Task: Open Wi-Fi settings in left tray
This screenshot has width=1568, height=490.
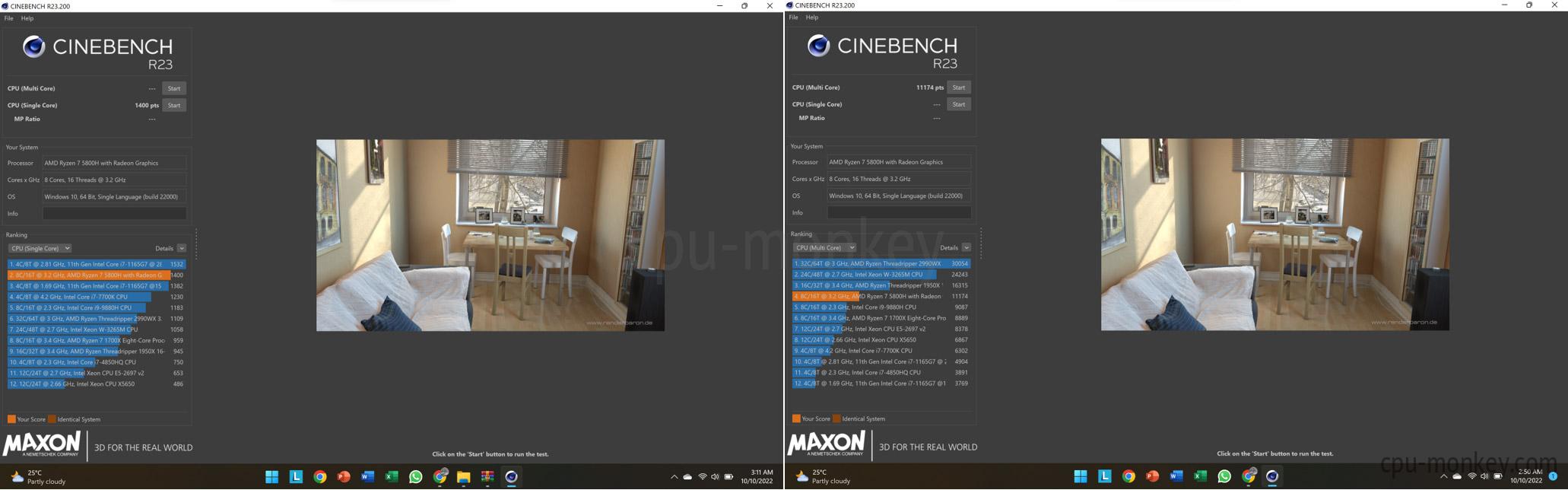Action: click(x=702, y=477)
